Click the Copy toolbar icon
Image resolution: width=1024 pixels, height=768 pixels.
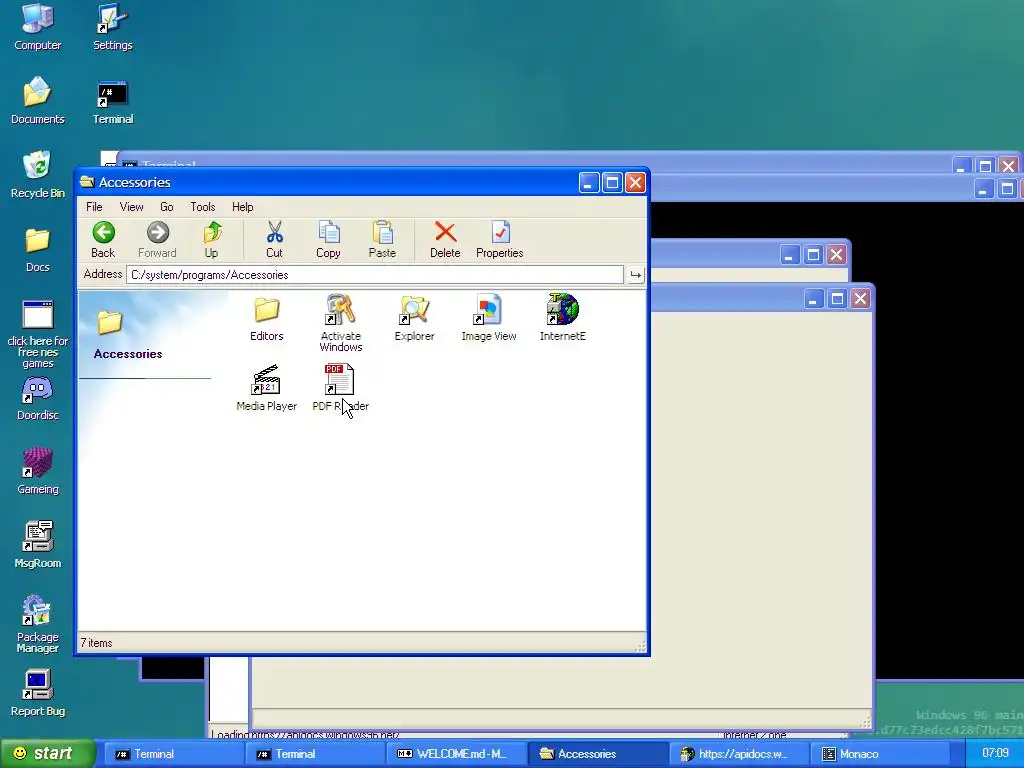328,240
